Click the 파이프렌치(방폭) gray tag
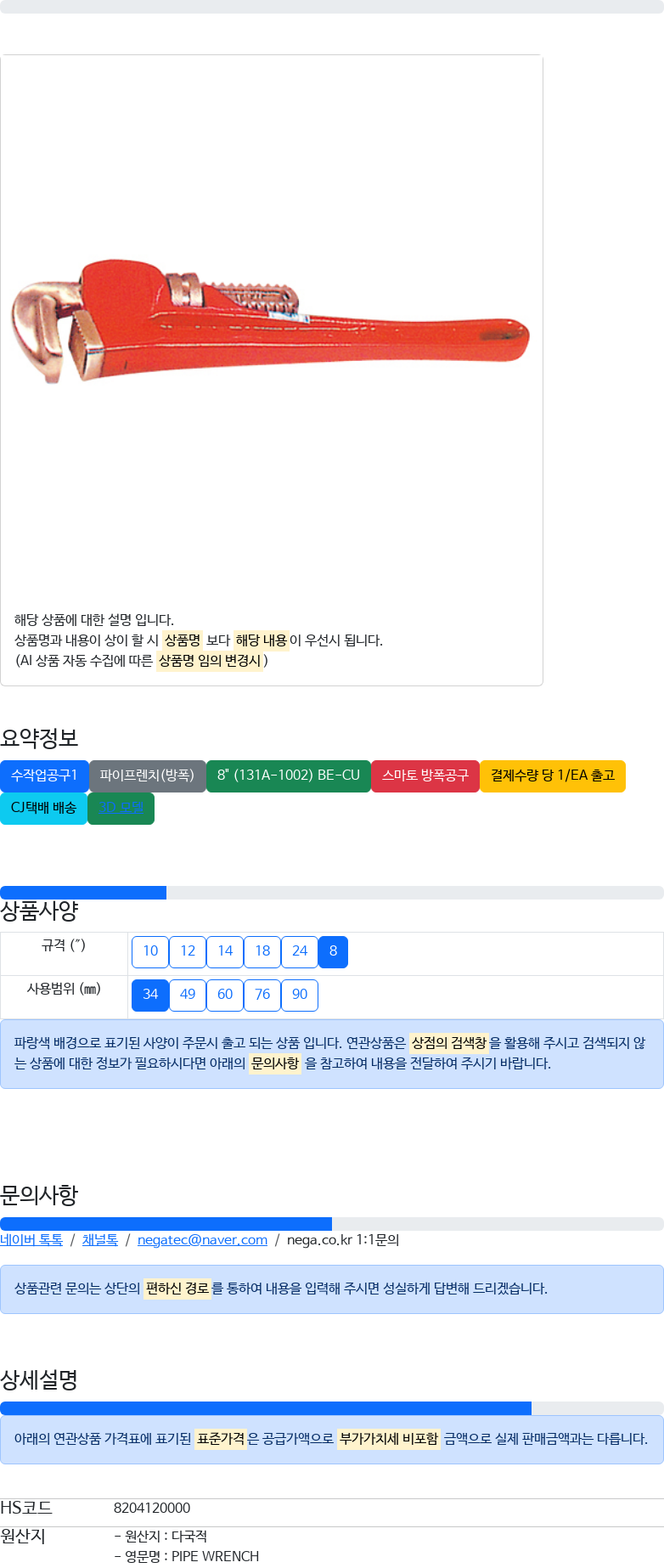 pyautogui.click(x=148, y=776)
